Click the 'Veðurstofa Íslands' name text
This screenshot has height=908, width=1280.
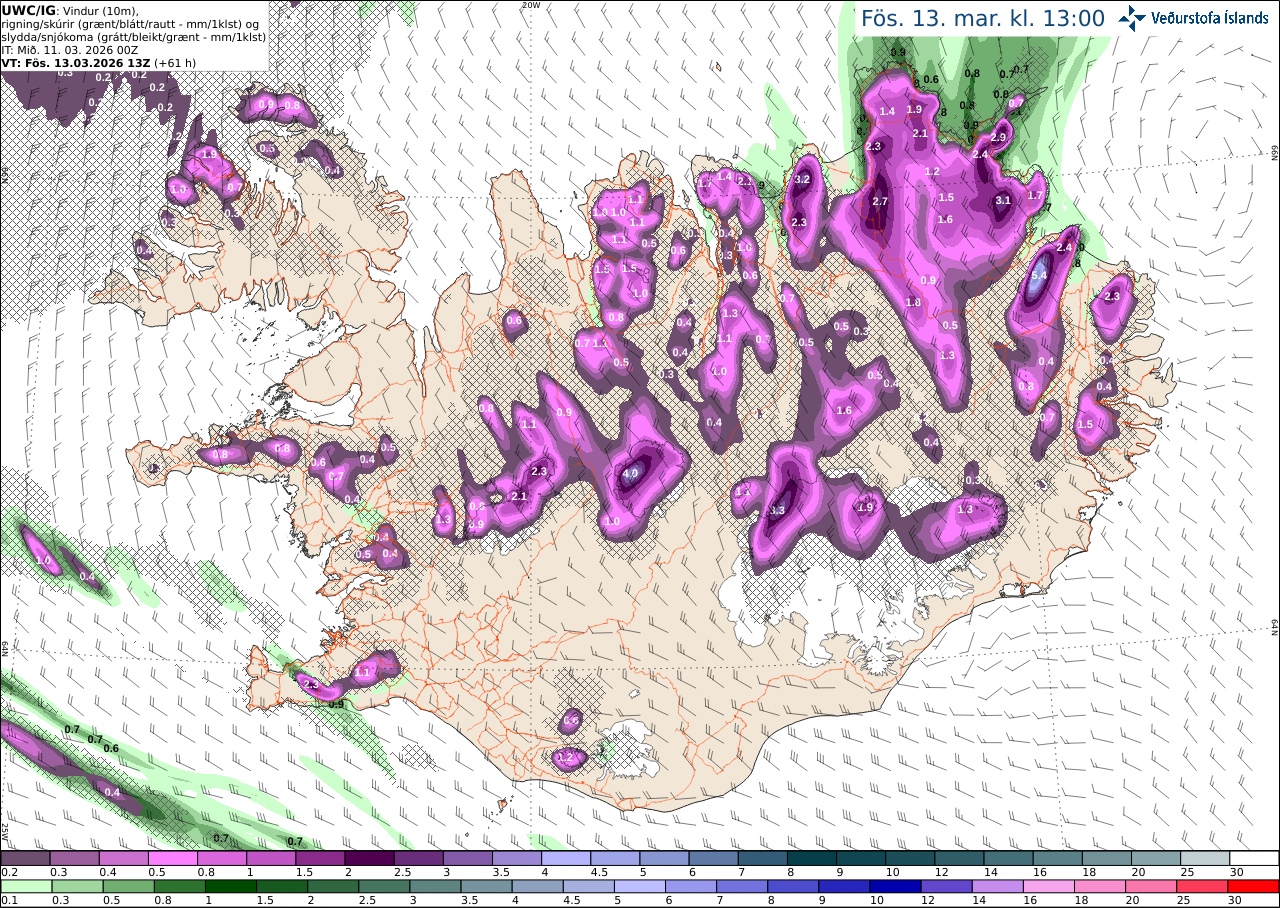point(1210,17)
